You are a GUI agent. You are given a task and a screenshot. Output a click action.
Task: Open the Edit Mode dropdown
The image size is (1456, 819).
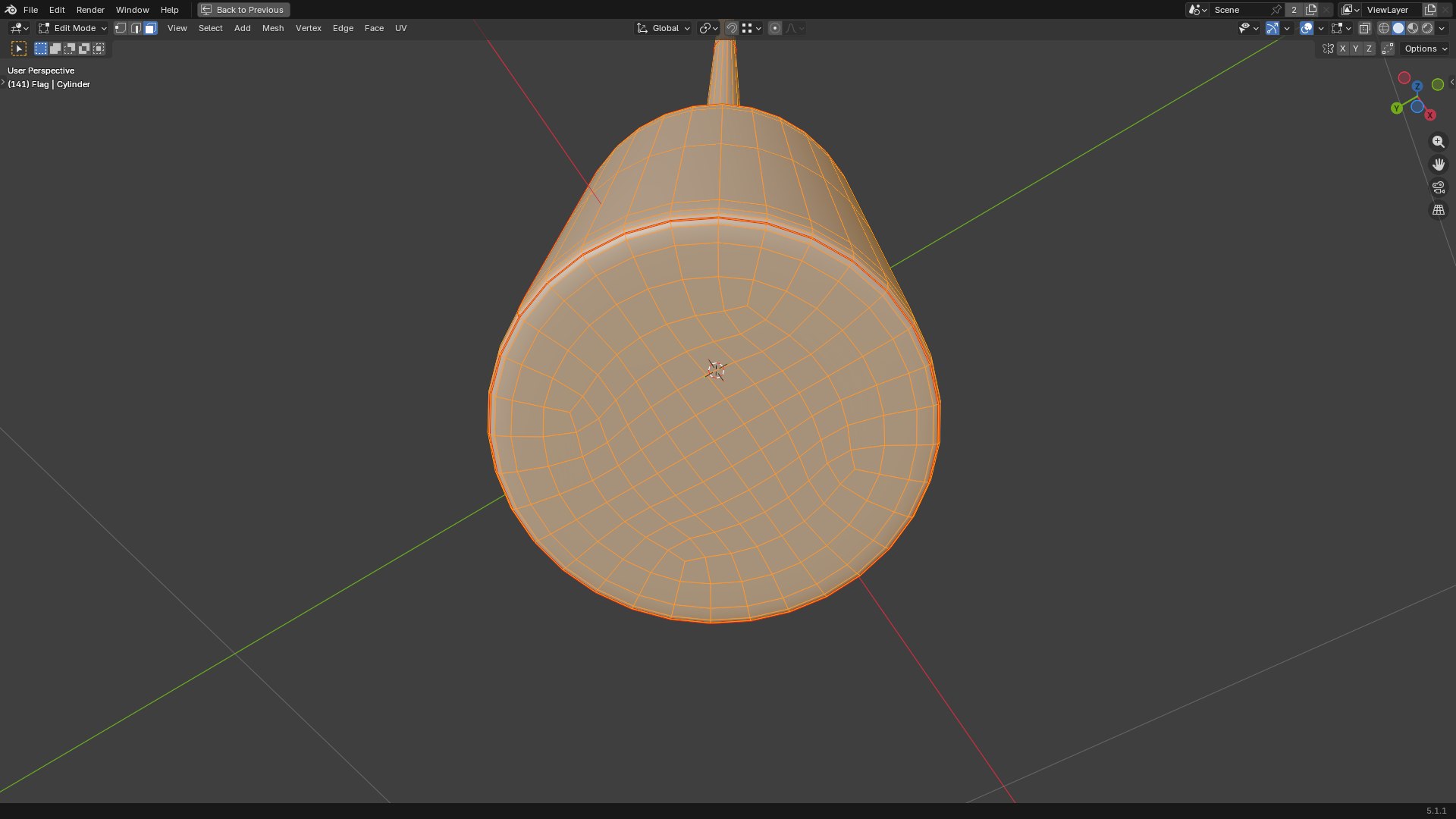pos(73,28)
